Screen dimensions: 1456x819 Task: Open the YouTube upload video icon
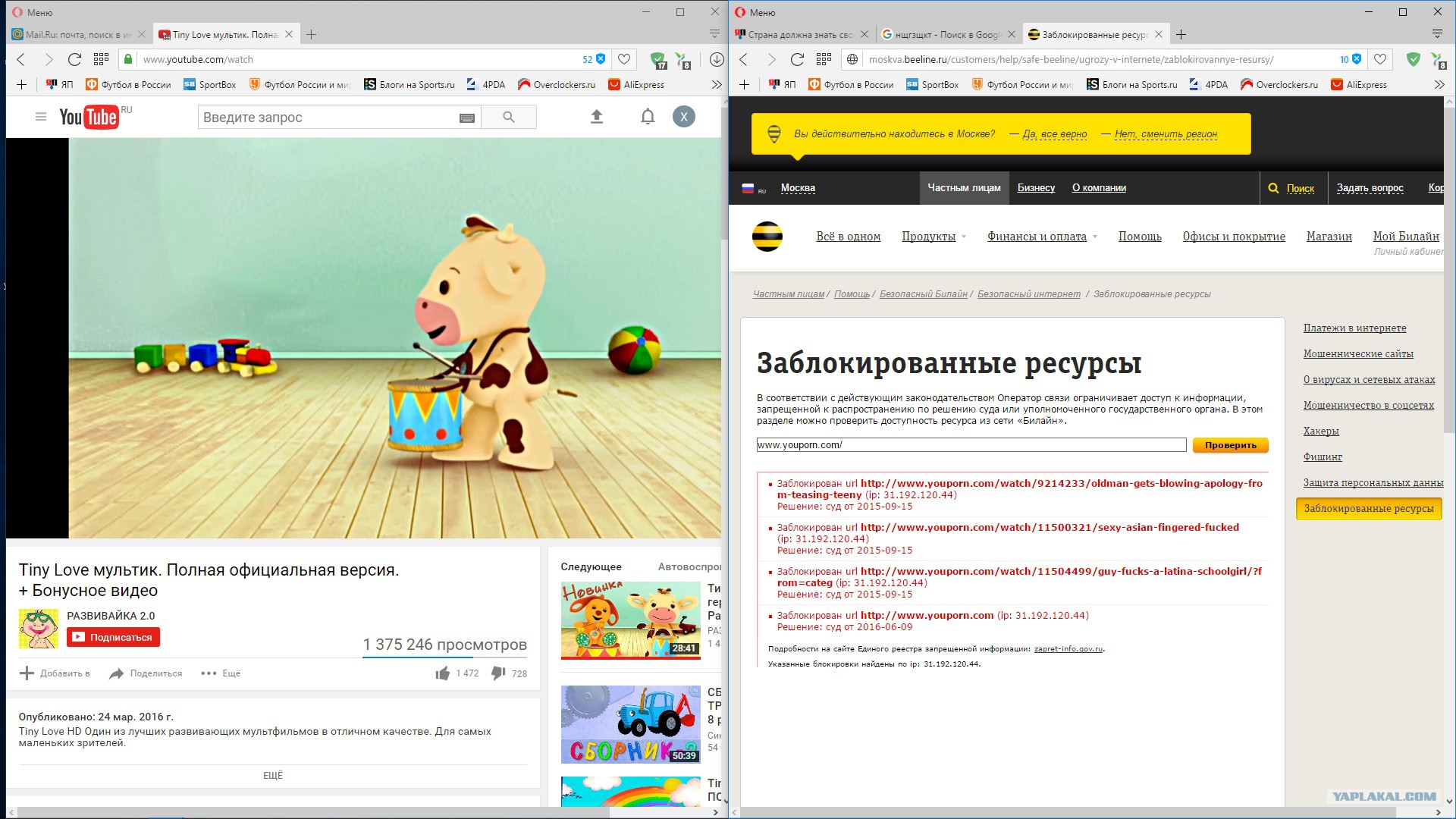point(597,117)
